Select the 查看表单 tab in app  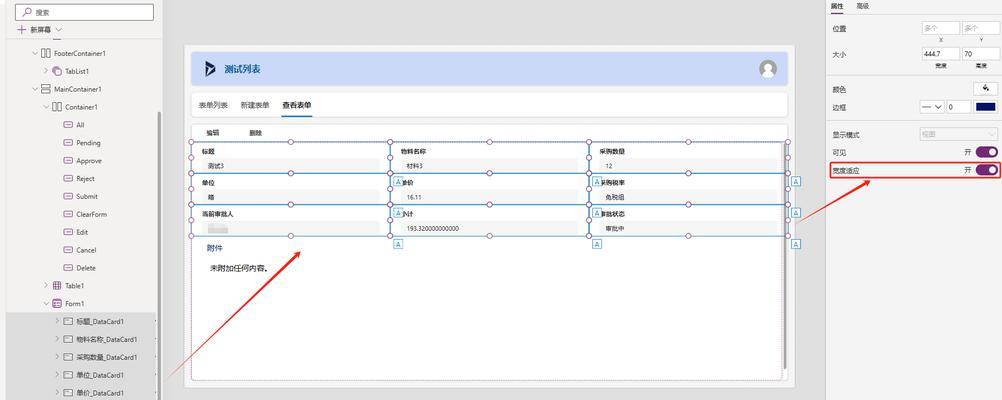[x=297, y=105]
